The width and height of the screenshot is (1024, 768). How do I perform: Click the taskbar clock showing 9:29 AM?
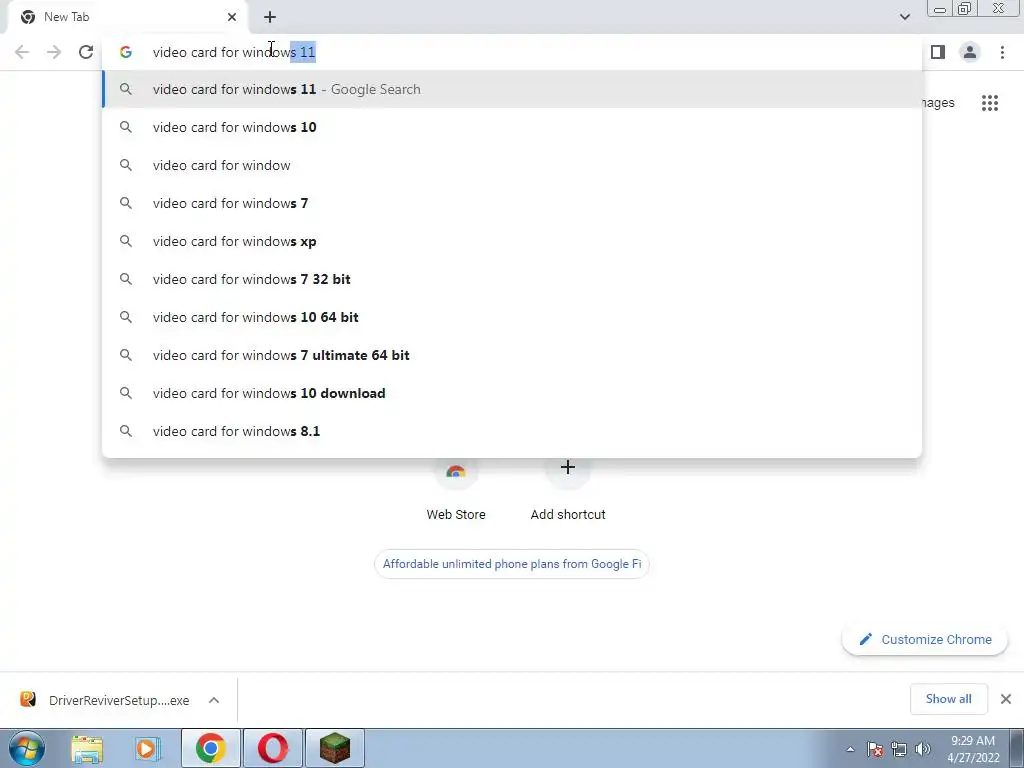973,749
